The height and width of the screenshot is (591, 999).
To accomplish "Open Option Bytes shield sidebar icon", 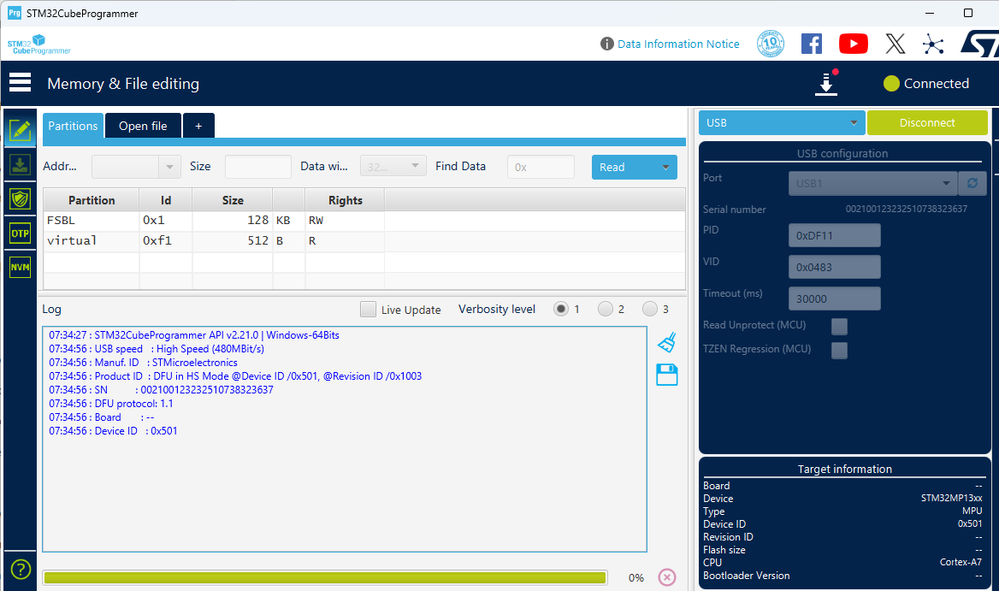I will [x=20, y=199].
